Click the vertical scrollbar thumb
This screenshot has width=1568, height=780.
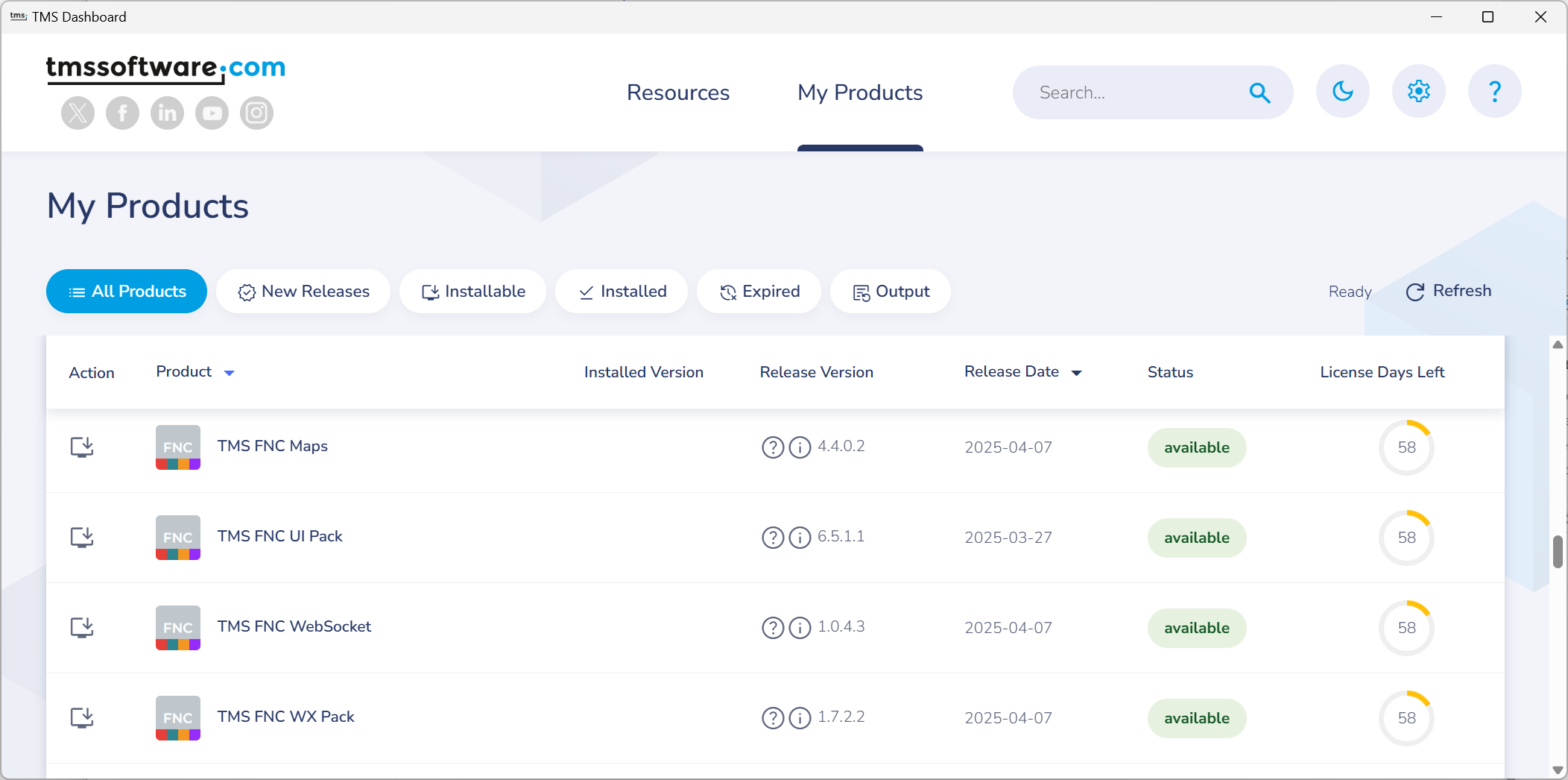tap(1558, 552)
